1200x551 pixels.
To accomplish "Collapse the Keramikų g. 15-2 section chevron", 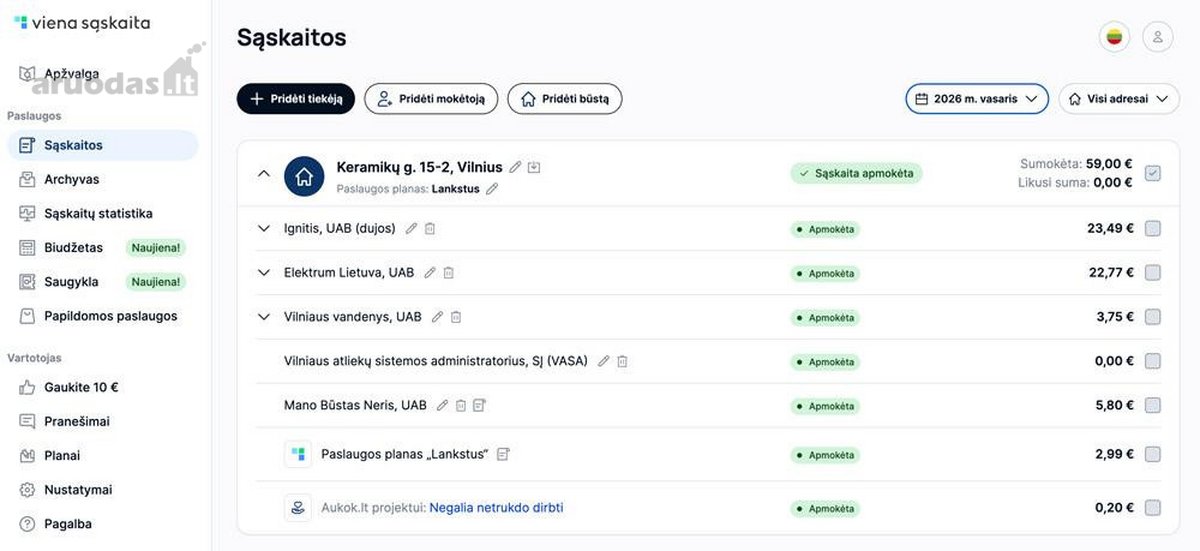I will point(264,173).
